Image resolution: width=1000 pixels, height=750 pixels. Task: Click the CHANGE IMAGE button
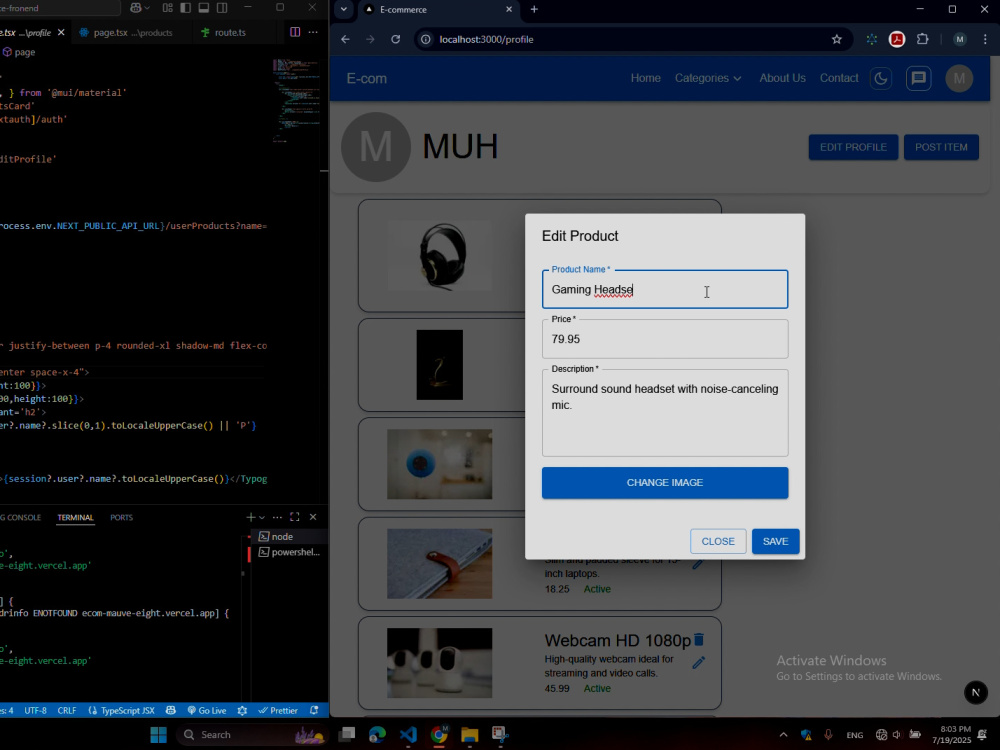click(665, 483)
